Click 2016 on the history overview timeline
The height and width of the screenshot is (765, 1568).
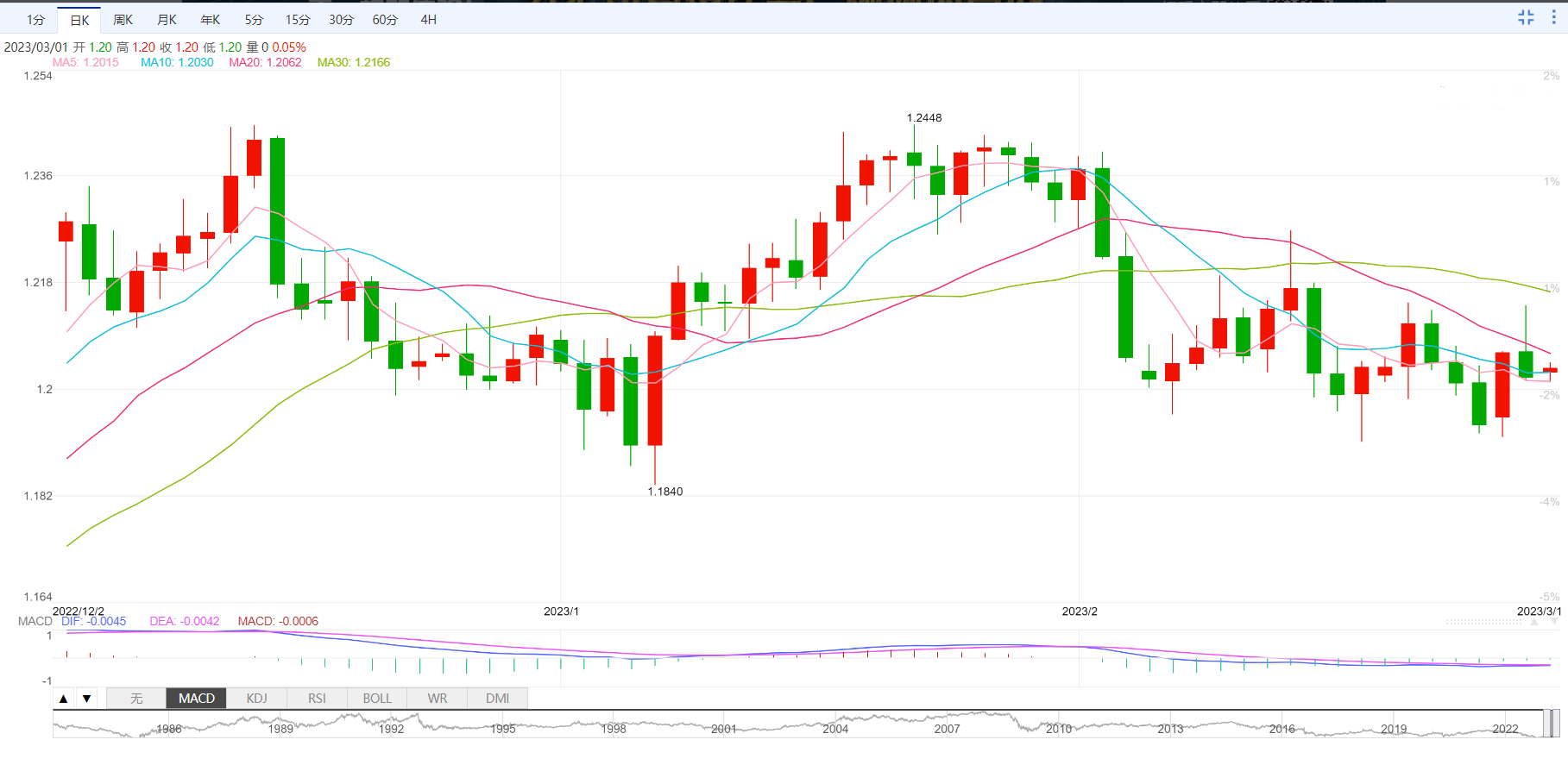coord(1282,729)
